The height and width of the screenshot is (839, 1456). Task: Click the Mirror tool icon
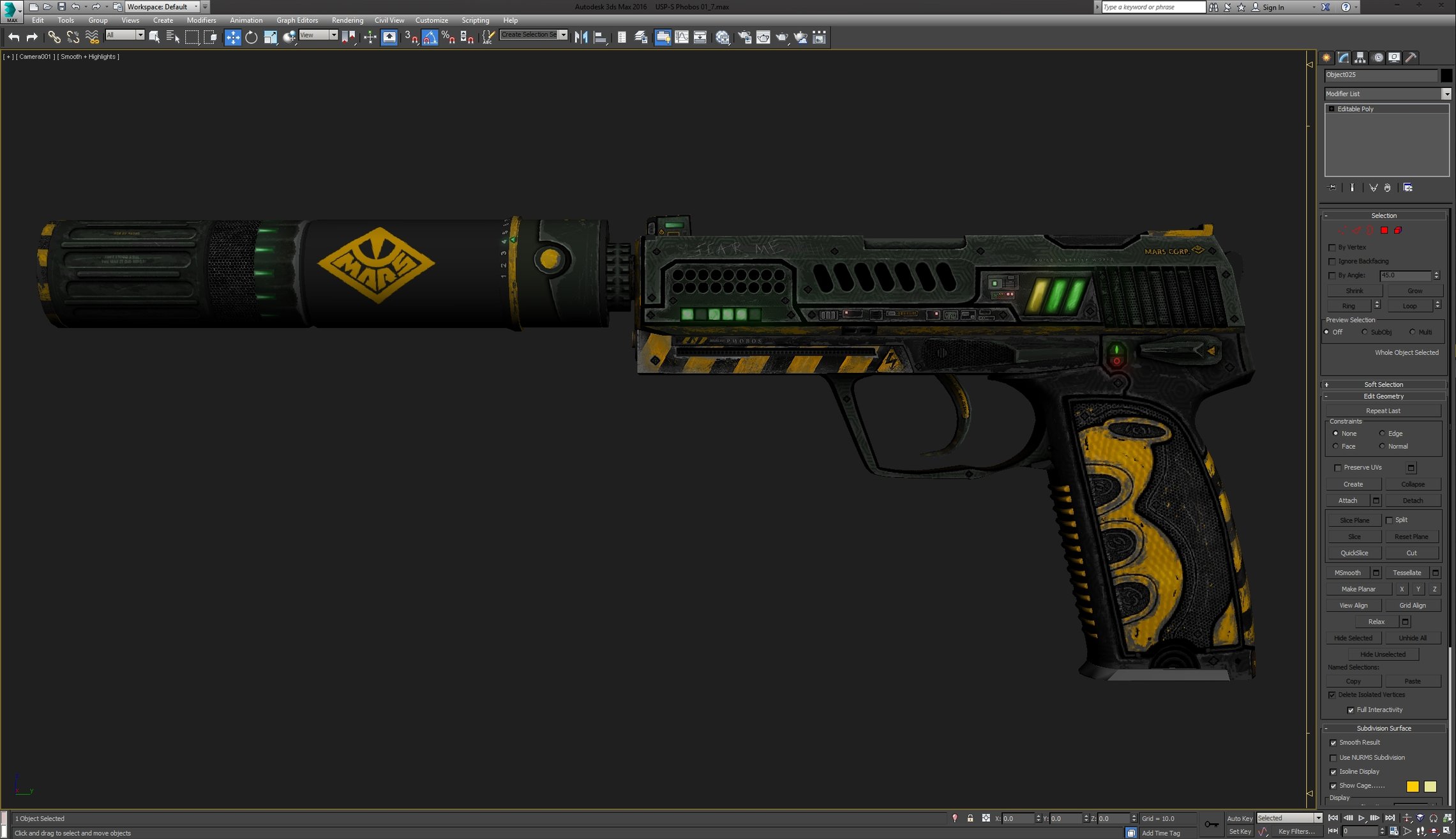pyautogui.click(x=581, y=37)
